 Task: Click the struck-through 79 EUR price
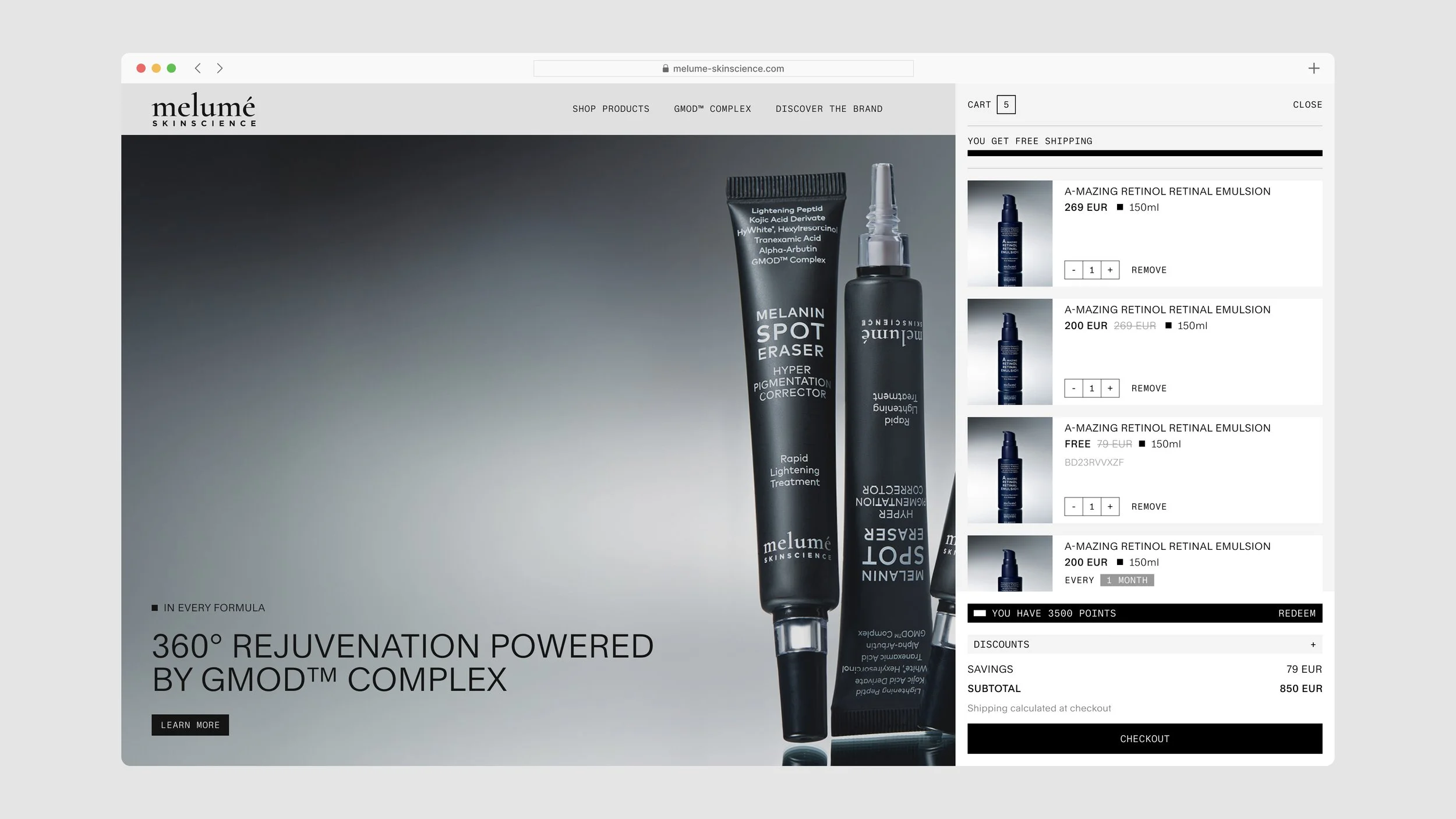(x=1114, y=444)
